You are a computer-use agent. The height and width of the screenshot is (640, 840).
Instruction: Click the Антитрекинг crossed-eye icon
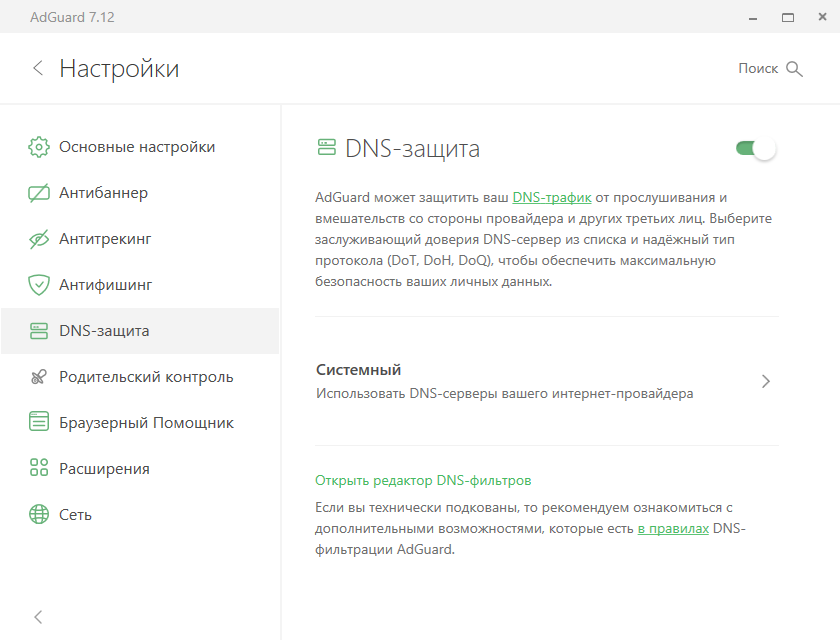coord(39,239)
